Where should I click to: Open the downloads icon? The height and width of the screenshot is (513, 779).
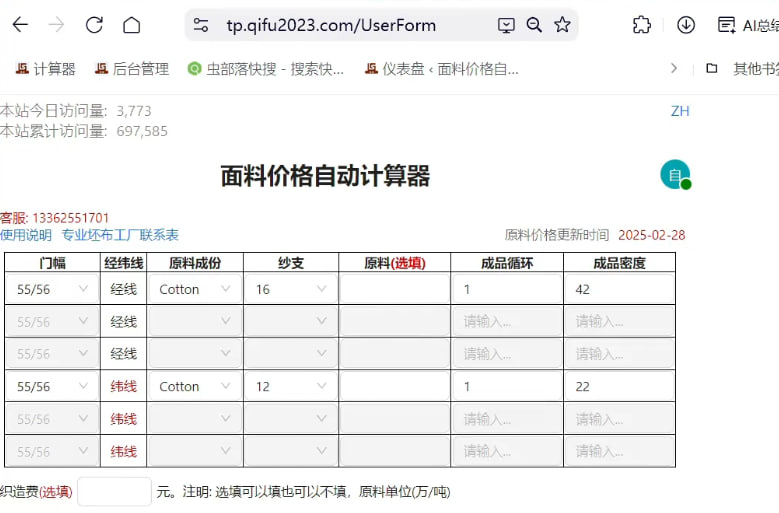(686, 24)
